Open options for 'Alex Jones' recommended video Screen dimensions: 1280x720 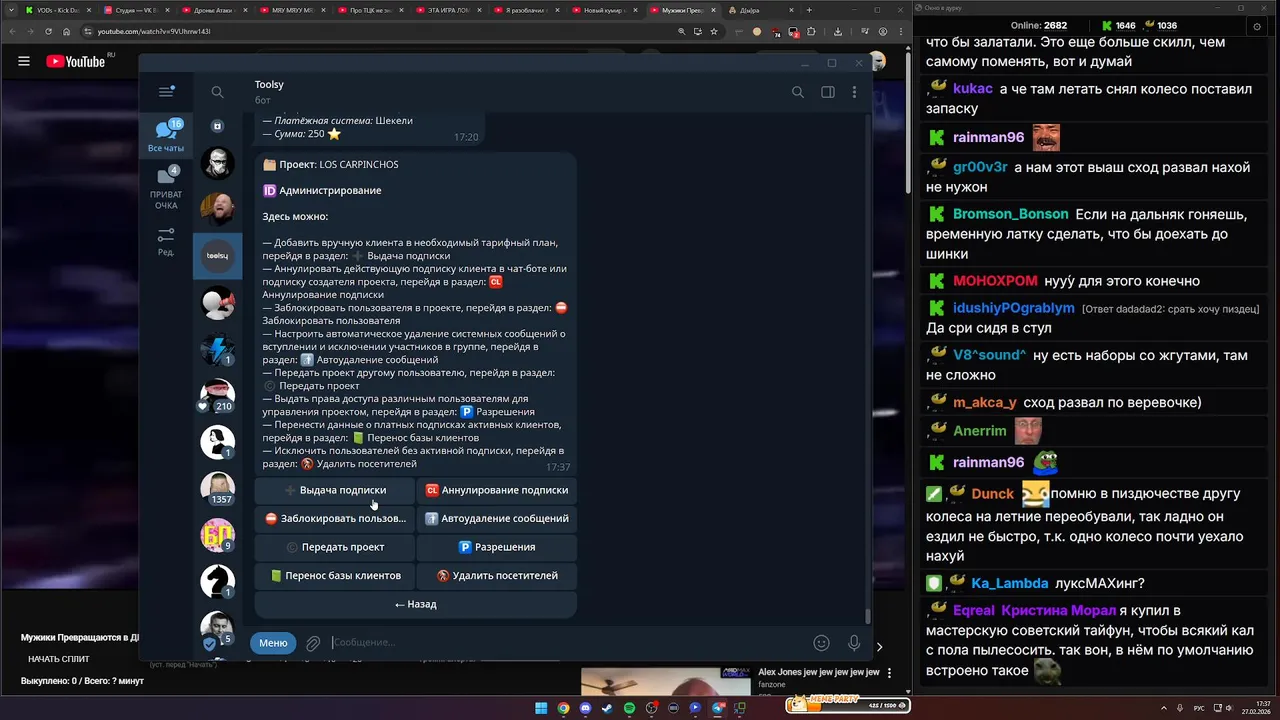click(890, 673)
